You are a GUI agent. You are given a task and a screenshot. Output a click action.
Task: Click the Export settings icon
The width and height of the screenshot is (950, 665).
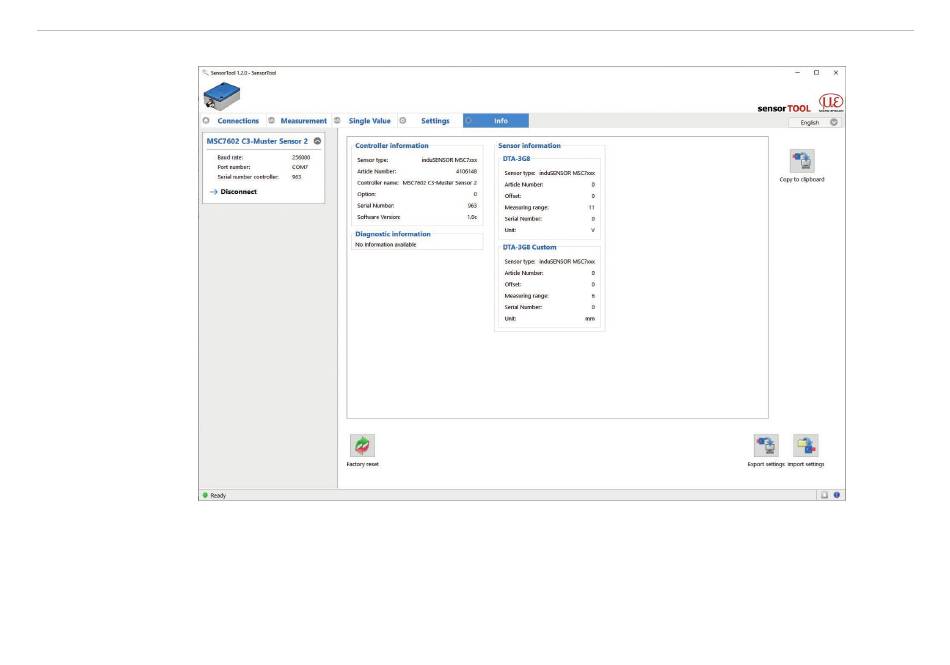point(766,445)
